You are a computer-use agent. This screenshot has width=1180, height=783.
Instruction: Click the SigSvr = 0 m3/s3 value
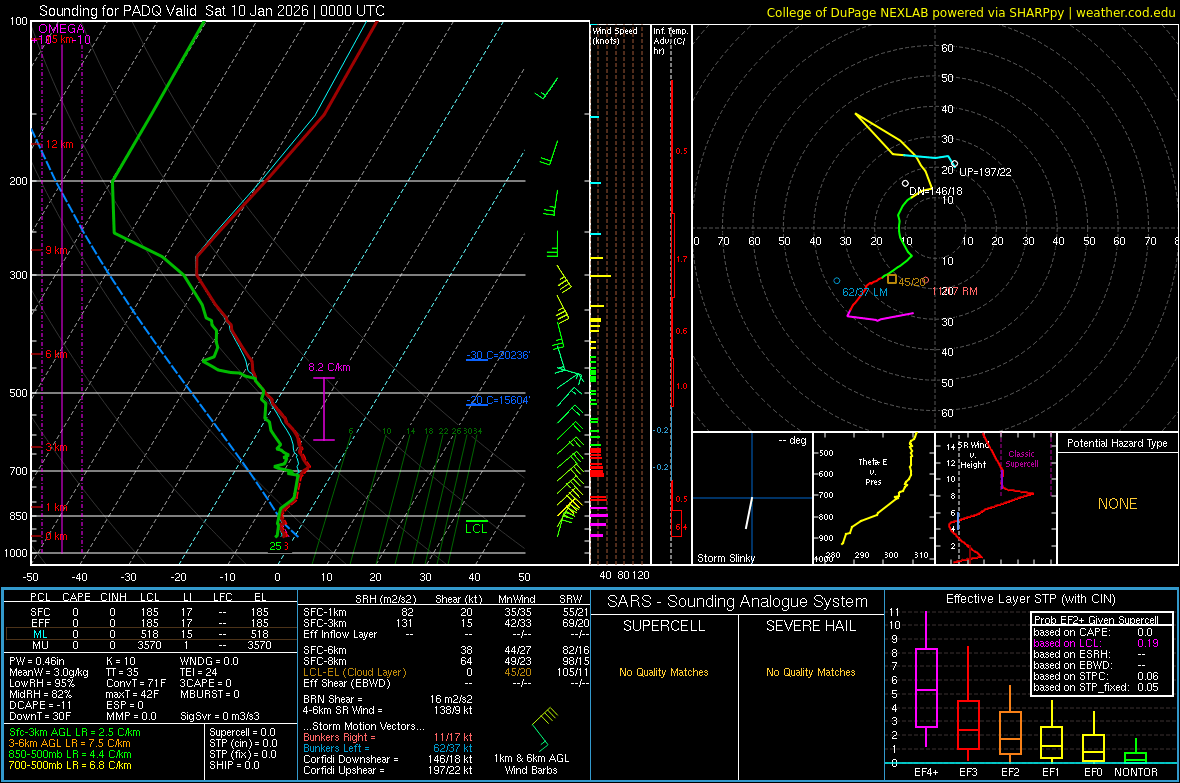pos(220,717)
